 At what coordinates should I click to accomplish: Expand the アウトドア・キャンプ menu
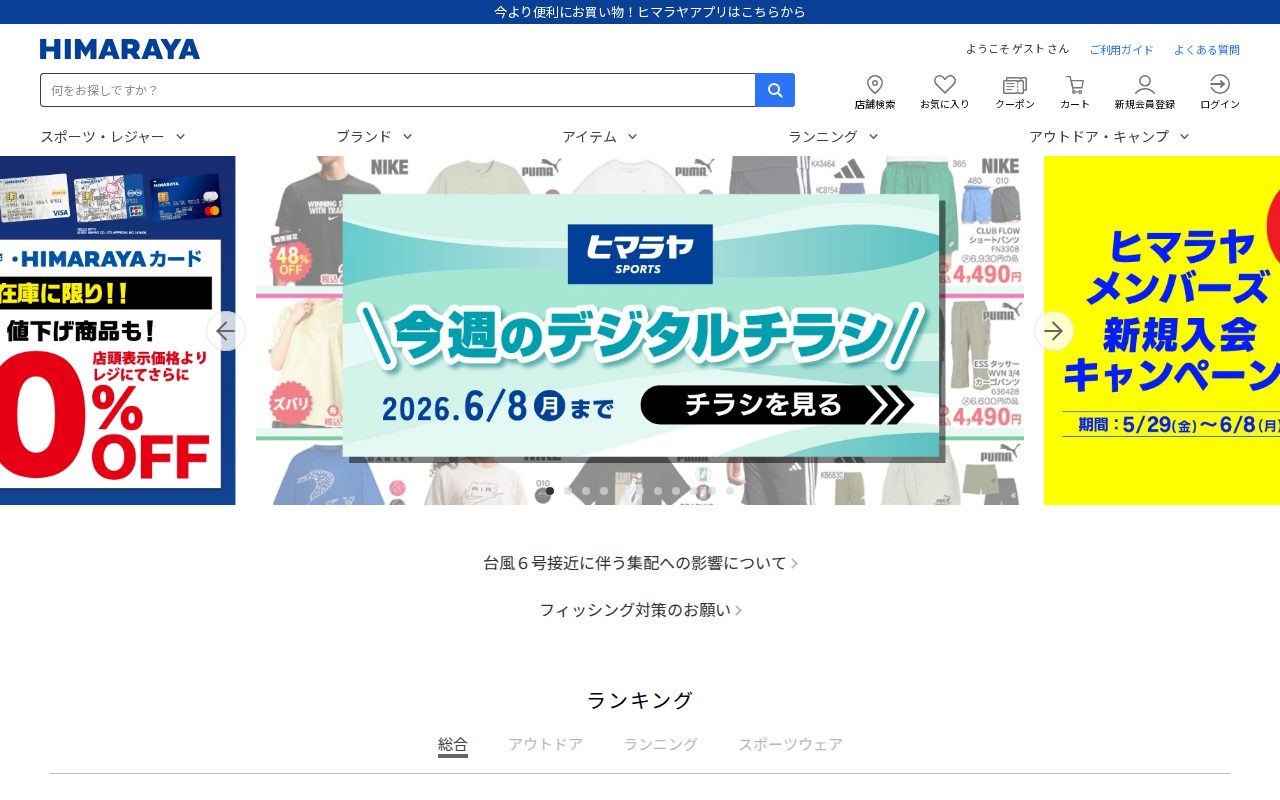click(x=1110, y=136)
